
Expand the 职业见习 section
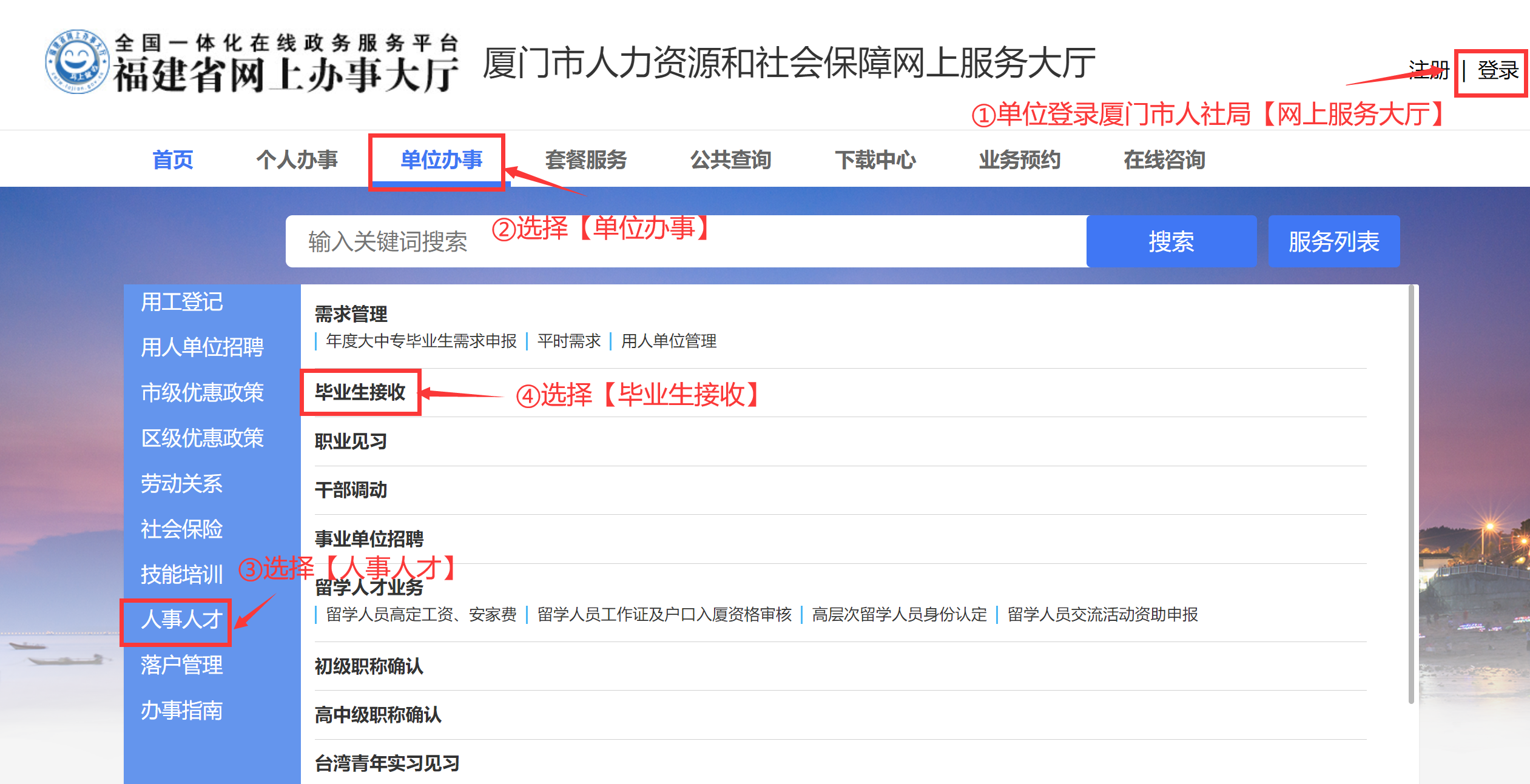(351, 441)
